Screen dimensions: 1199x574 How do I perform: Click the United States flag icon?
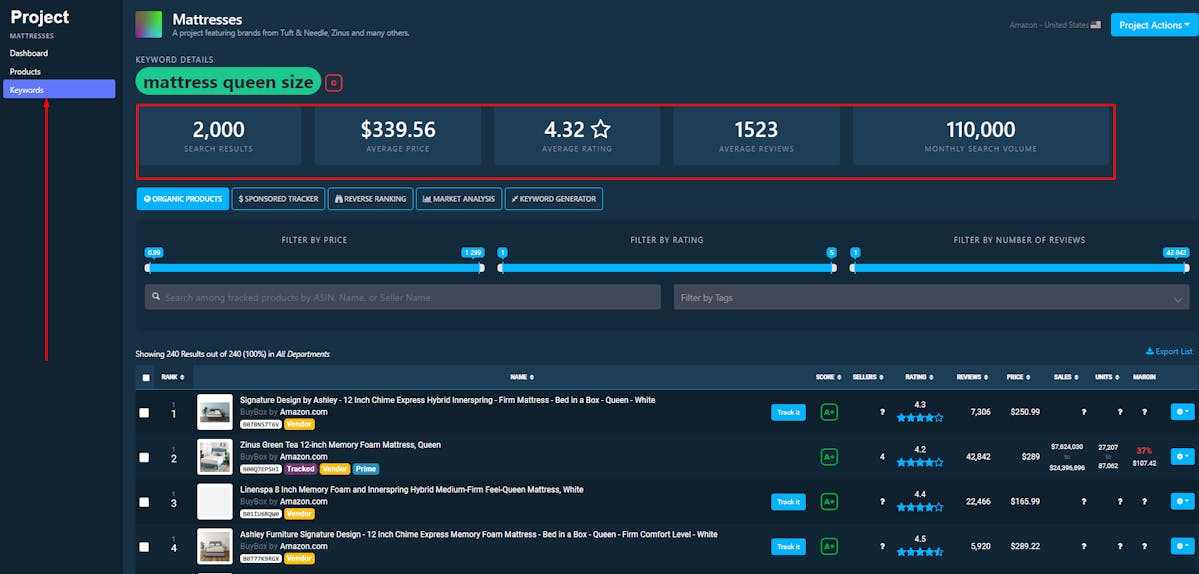(1096, 25)
